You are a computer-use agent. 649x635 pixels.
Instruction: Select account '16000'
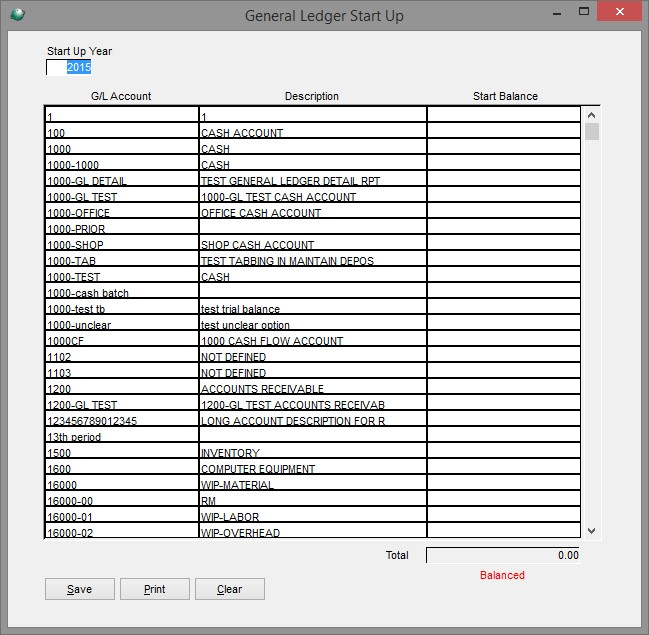point(122,483)
